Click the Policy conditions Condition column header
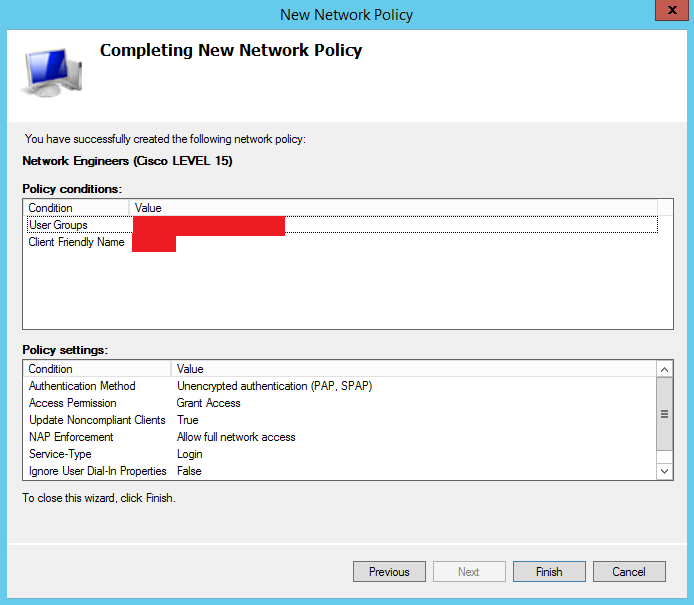Screen dimensions: 694x605 pos(76,208)
